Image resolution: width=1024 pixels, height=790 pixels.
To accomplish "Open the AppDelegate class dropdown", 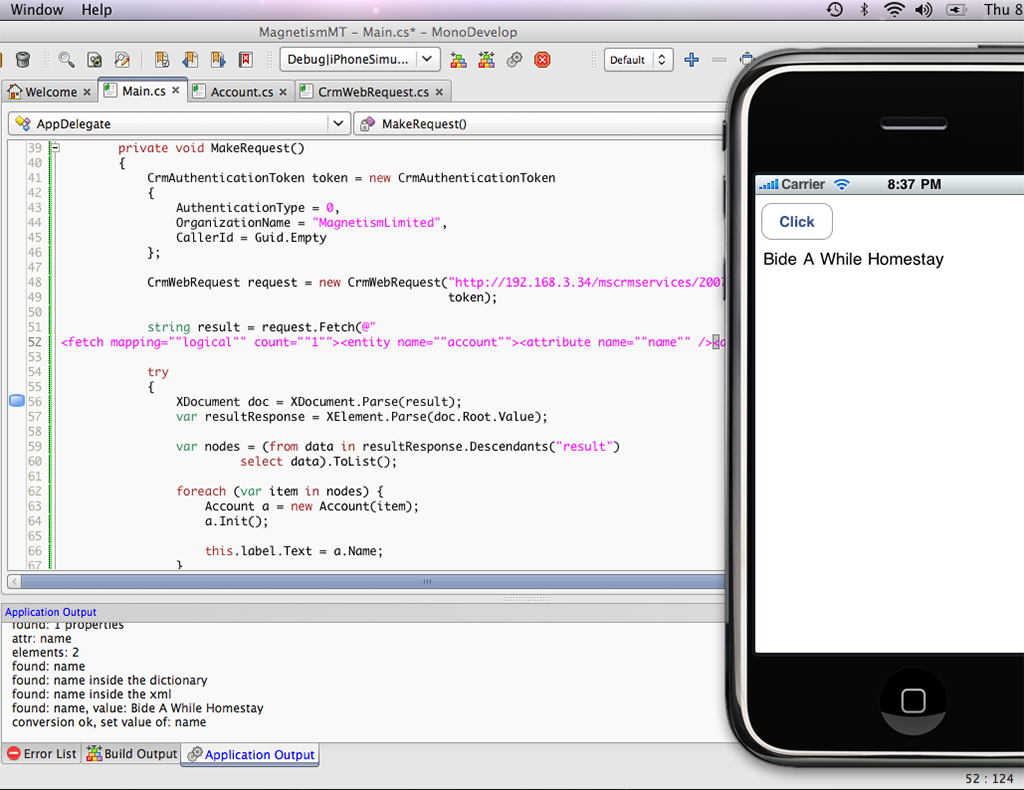I will click(x=175, y=122).
